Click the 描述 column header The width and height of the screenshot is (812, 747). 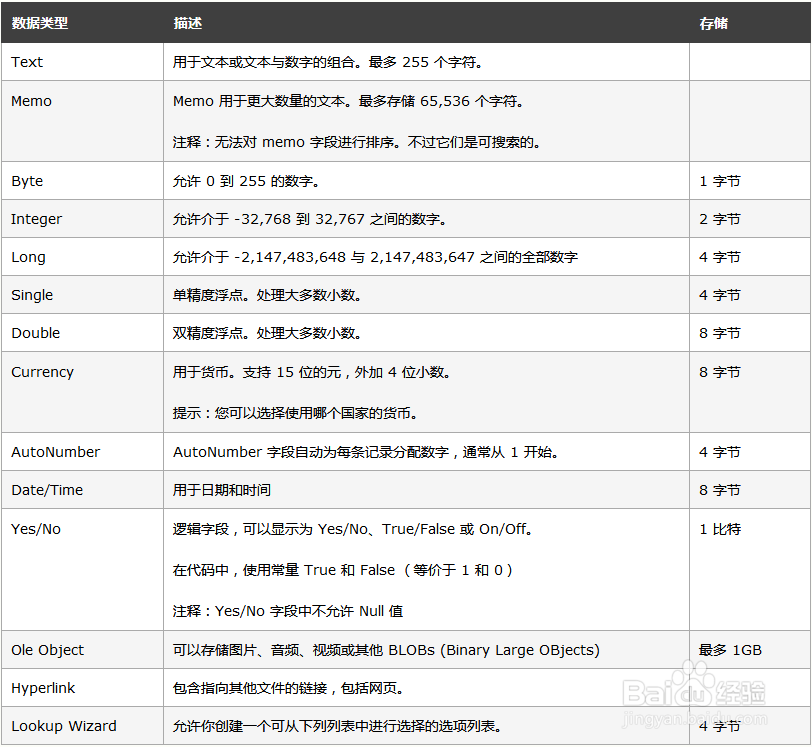click(x=186, y=23)
